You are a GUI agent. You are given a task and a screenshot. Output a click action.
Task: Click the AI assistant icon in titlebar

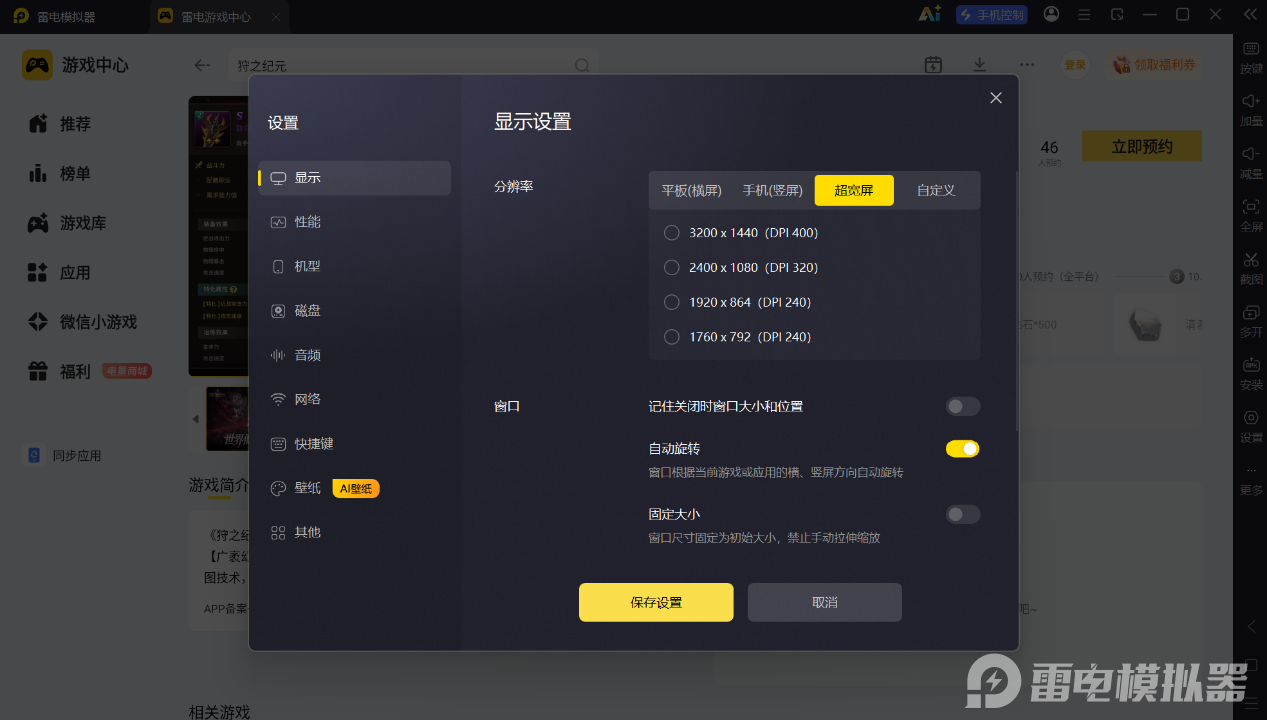tap(929, 14)
